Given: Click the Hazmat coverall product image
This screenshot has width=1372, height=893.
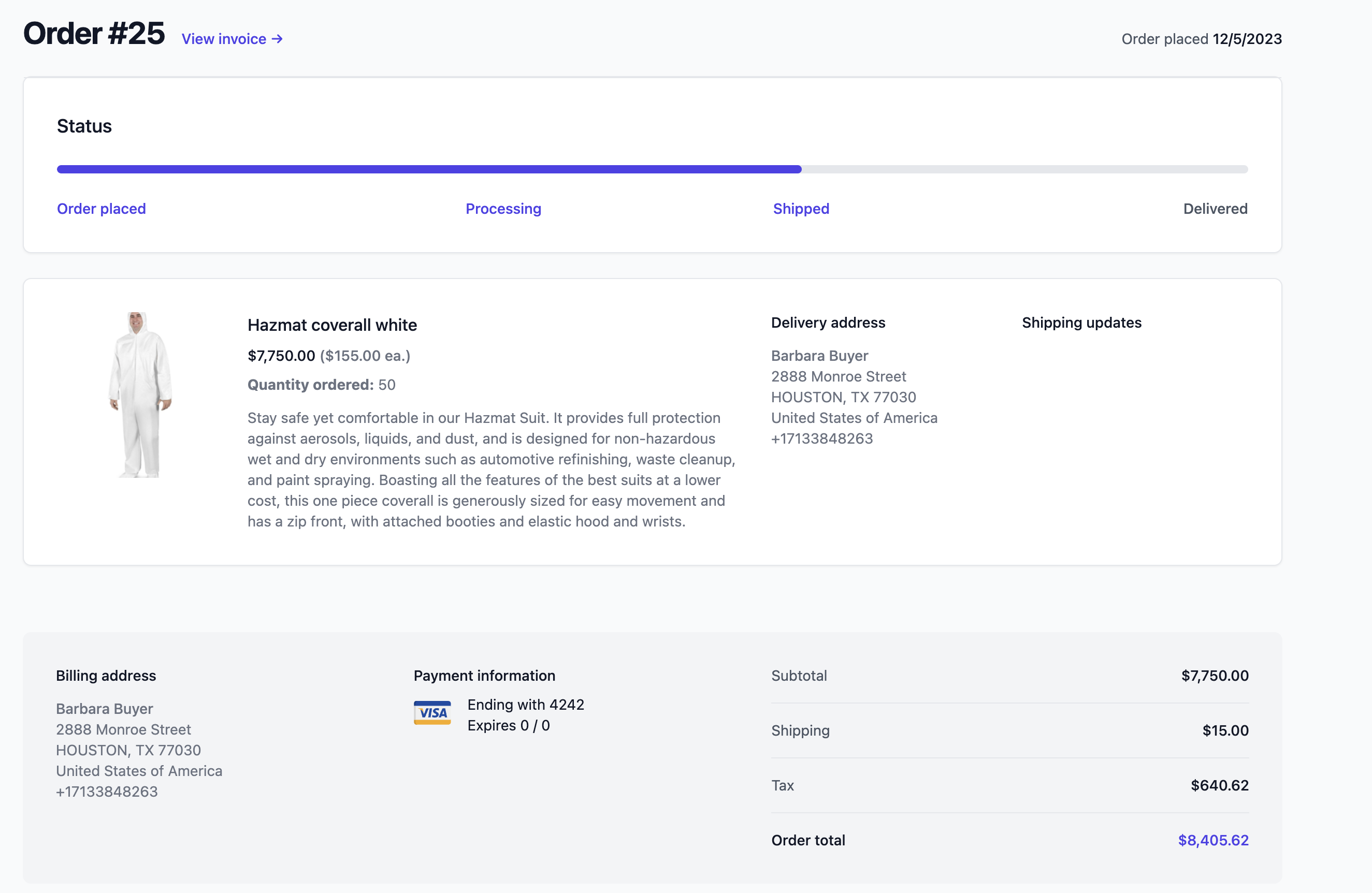Looking at the screenshot, I should point(140,395).
